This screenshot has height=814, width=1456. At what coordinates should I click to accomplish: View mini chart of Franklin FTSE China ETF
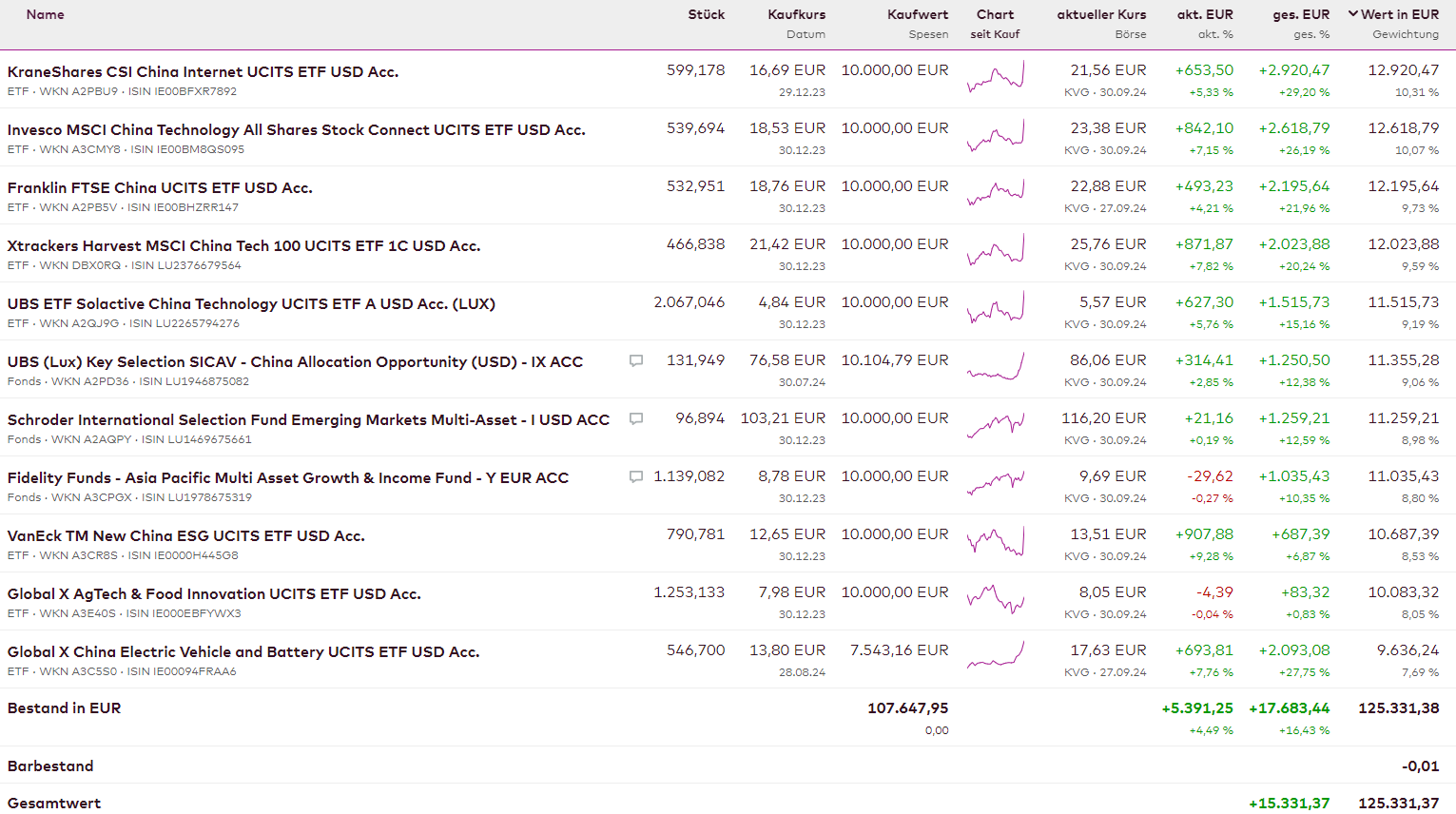pos(996,193)
